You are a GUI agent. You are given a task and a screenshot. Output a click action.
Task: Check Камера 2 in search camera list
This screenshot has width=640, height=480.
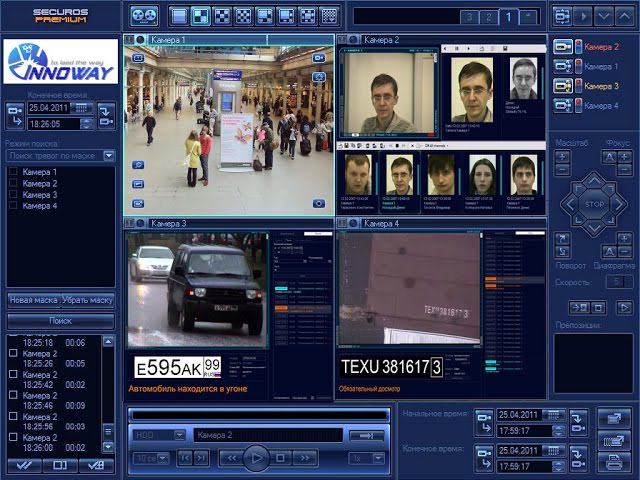tap(13, 183)
